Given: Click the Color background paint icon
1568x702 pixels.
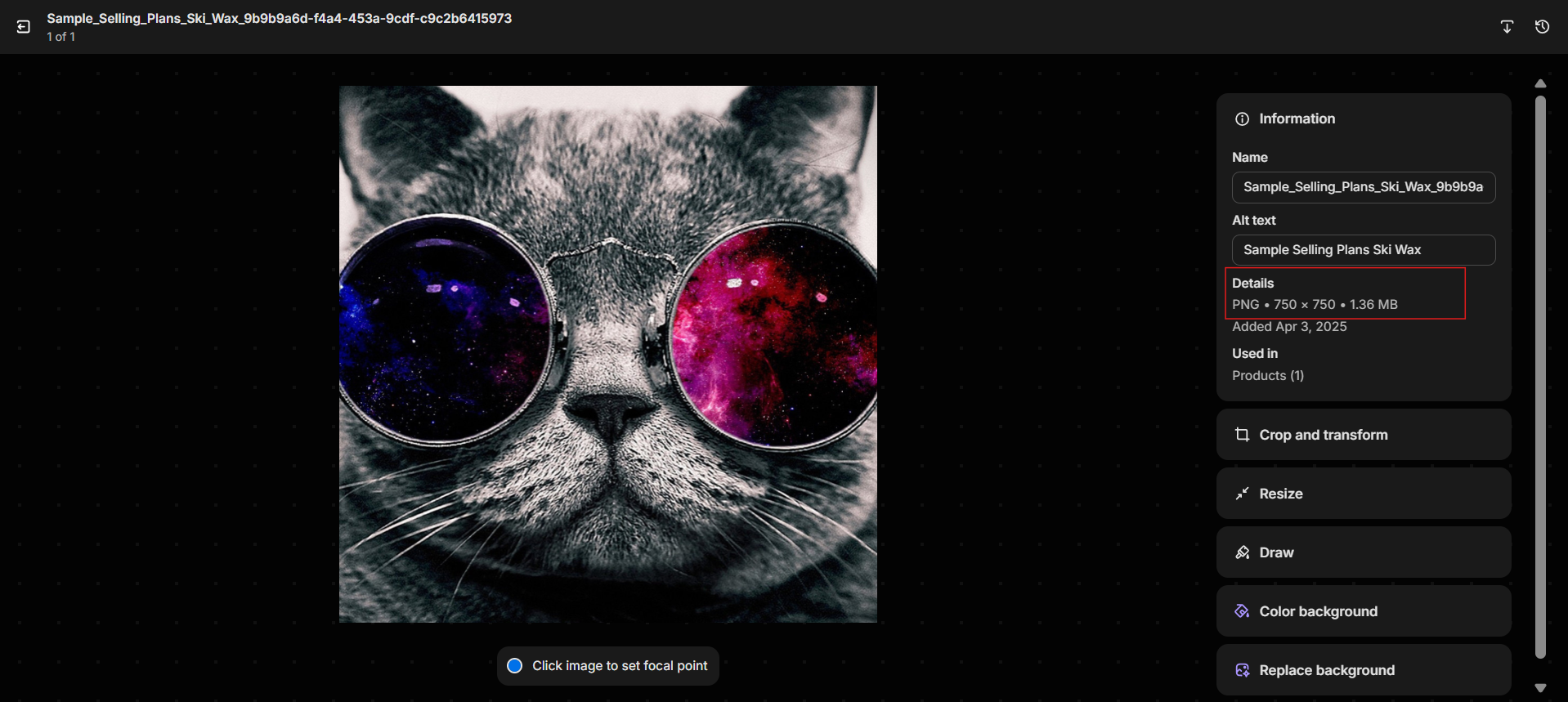Looking at the screenshot, I should click(1242, 611).
